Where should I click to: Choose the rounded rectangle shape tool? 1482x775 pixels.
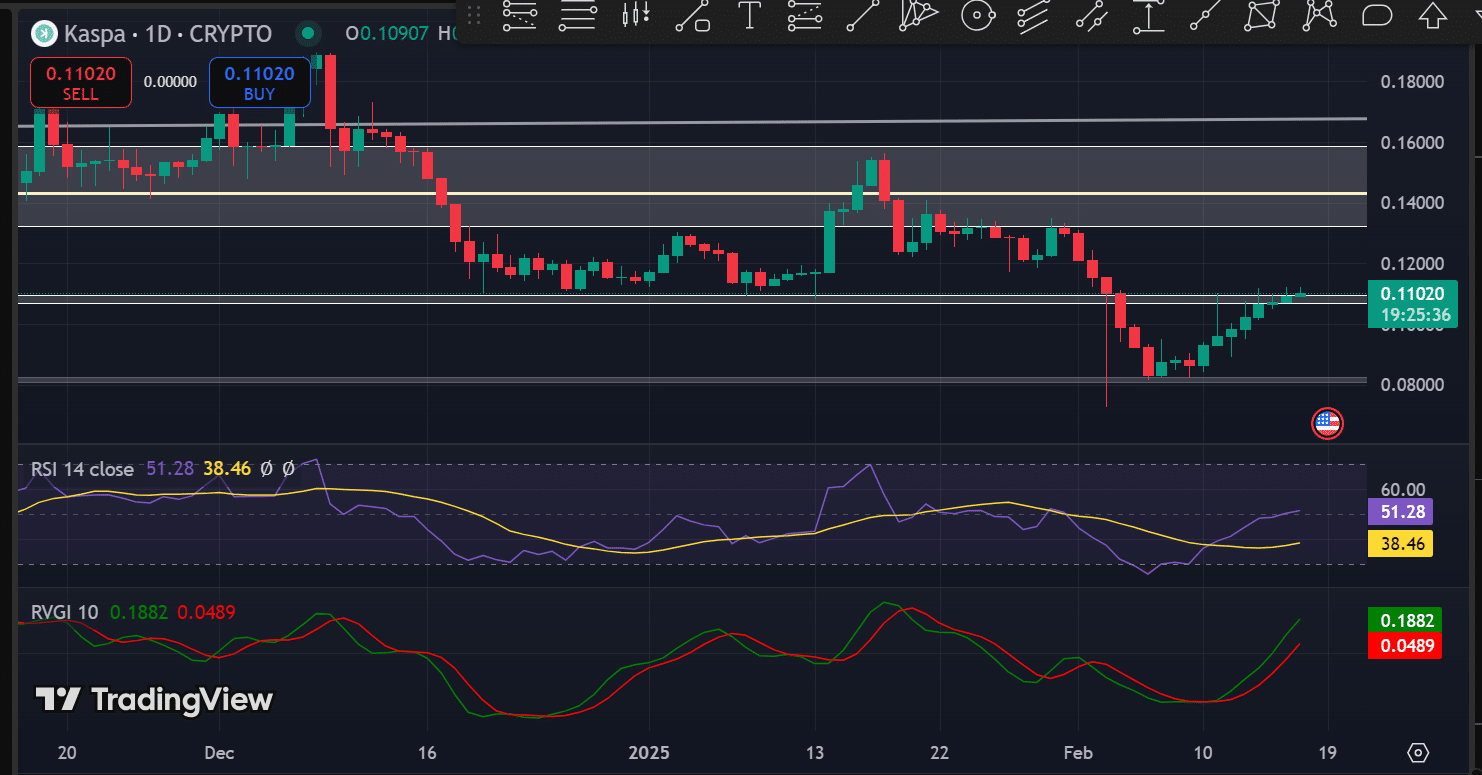(1377, 14)
